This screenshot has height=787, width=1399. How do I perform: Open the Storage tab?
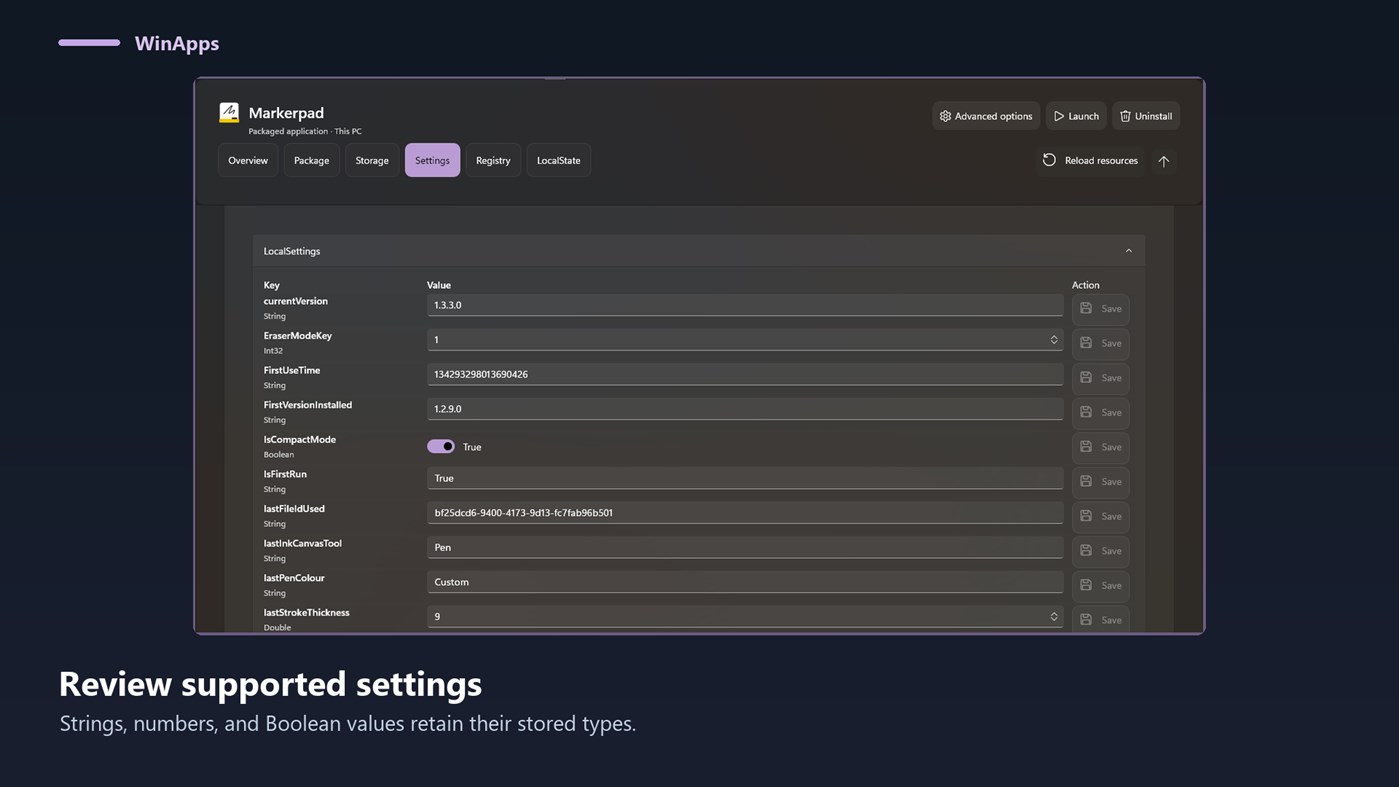(372, 160)
